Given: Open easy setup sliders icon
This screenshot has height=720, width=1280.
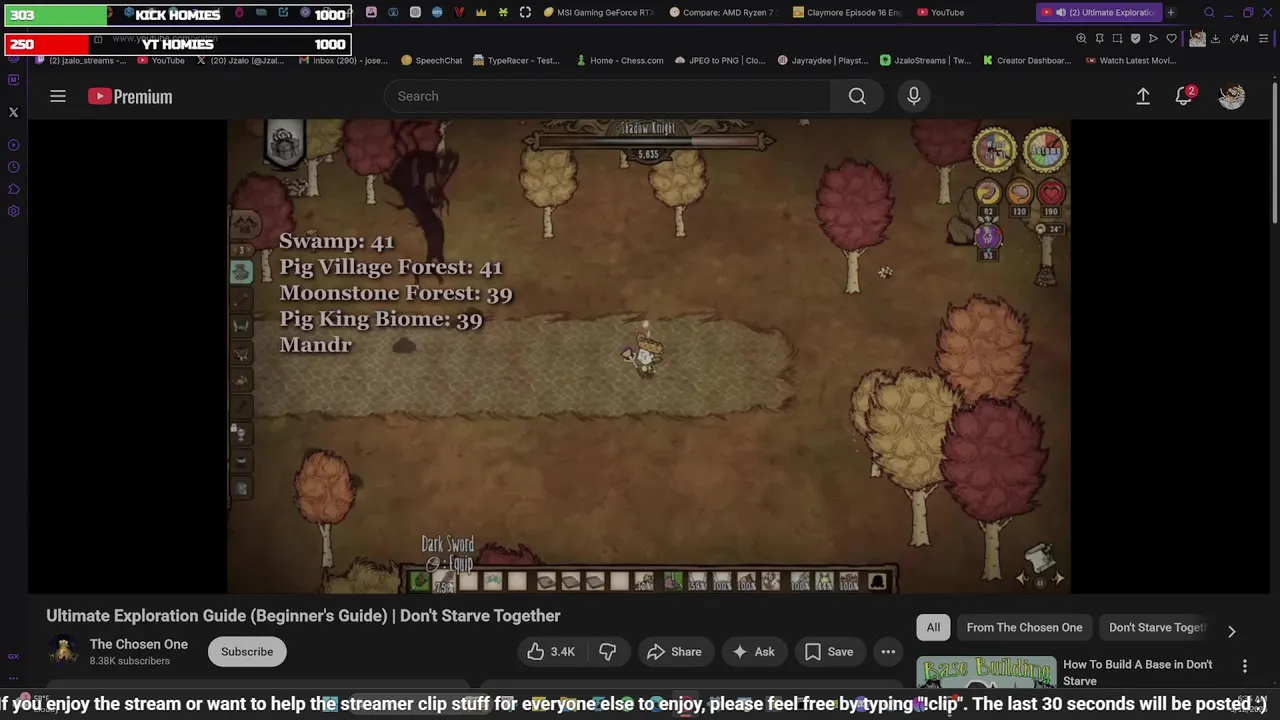Looking at the screenshot, I should (1262, 39).
